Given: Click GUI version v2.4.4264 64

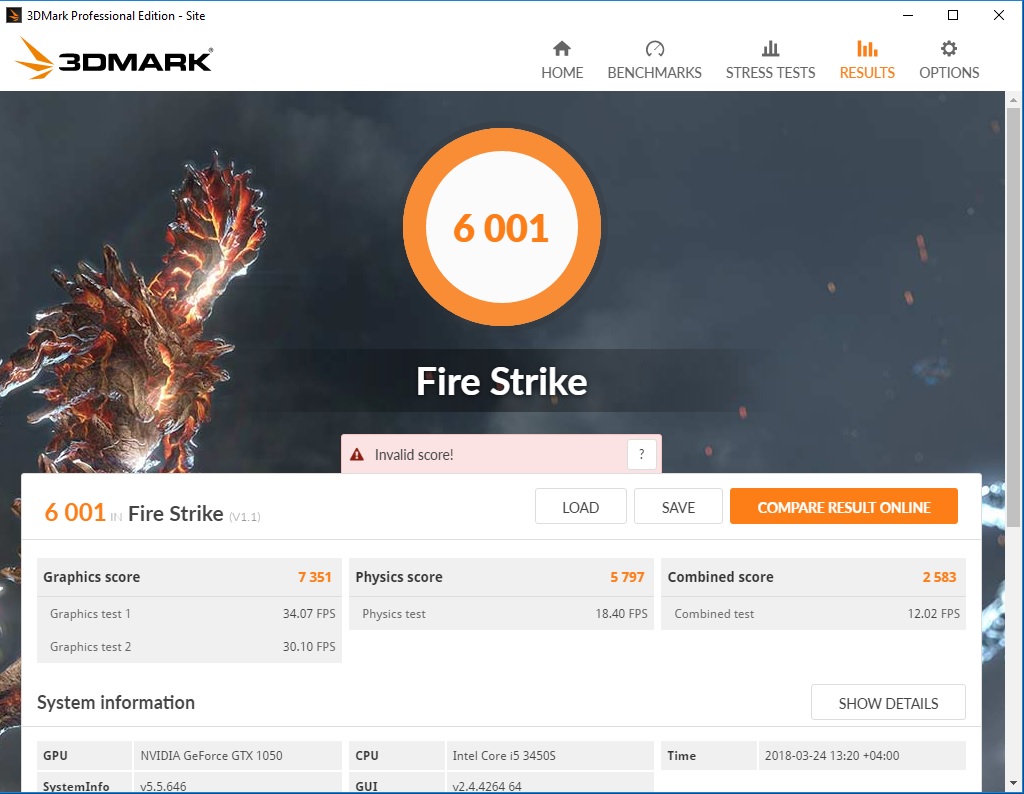Looking at the screenshot, I should [487, 786].
